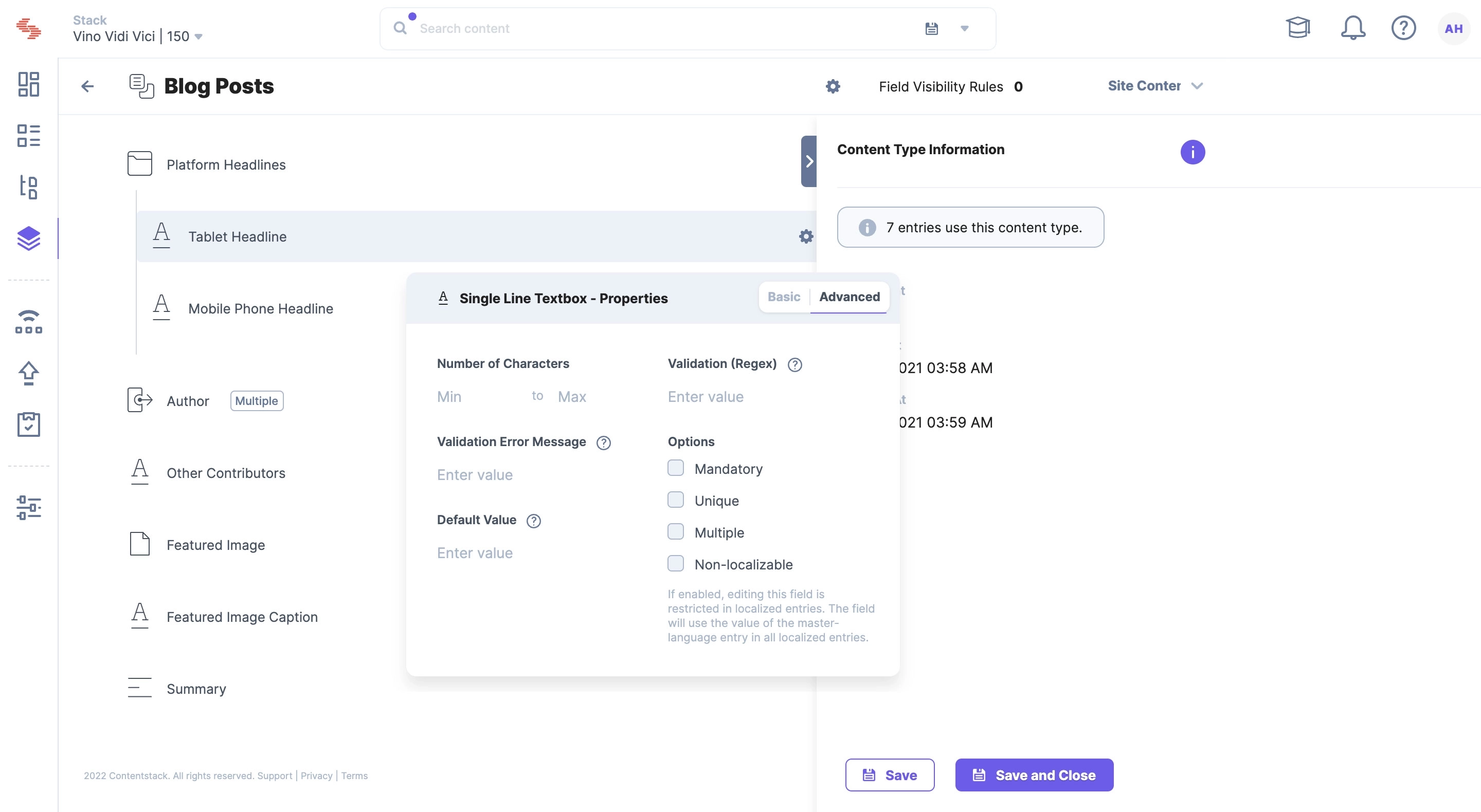1481x812 pixels.
Task: Click Save and Close button
Action: (1034, 775)
